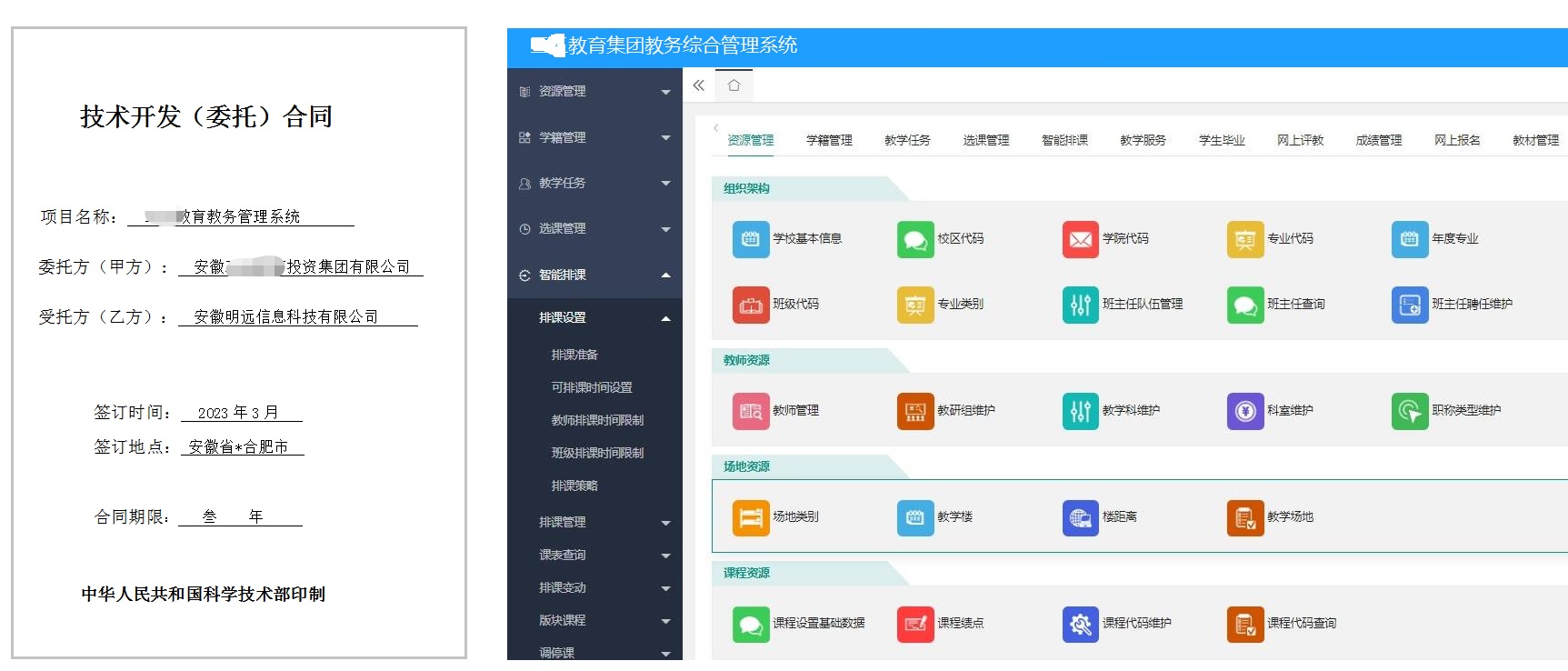This screenshot has width=1568, height=671.
Task: Open the 班主任队伍管理 slider icon
Action: (1081, 305)
